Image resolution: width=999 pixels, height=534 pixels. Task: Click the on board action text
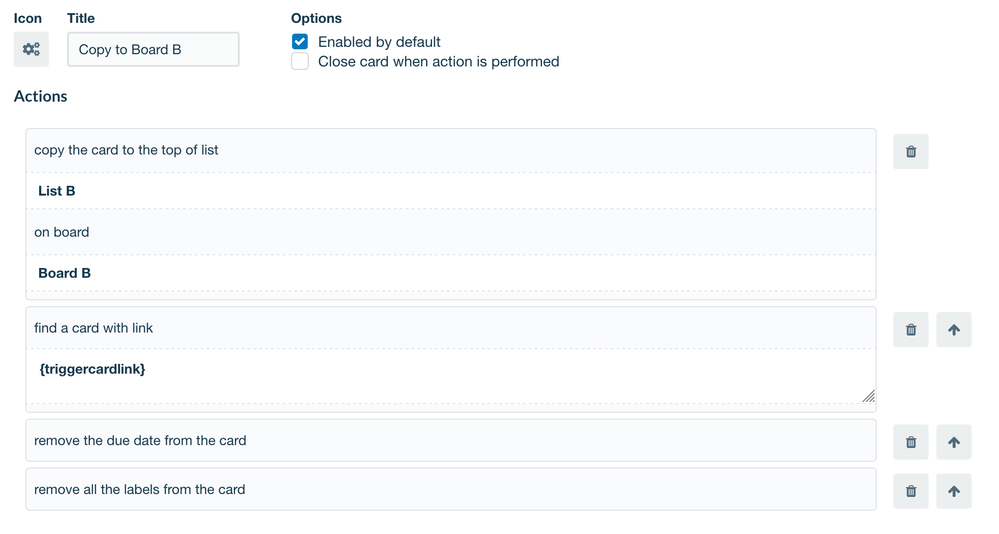point(61,232)
